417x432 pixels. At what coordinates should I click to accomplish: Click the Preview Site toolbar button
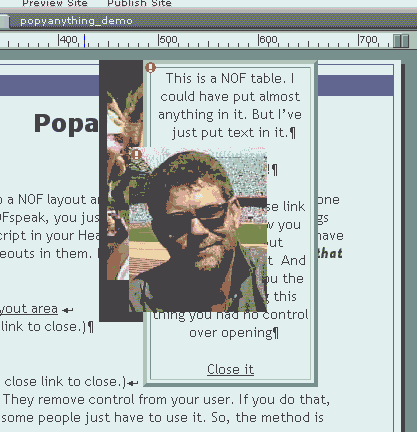pos(55,3)
